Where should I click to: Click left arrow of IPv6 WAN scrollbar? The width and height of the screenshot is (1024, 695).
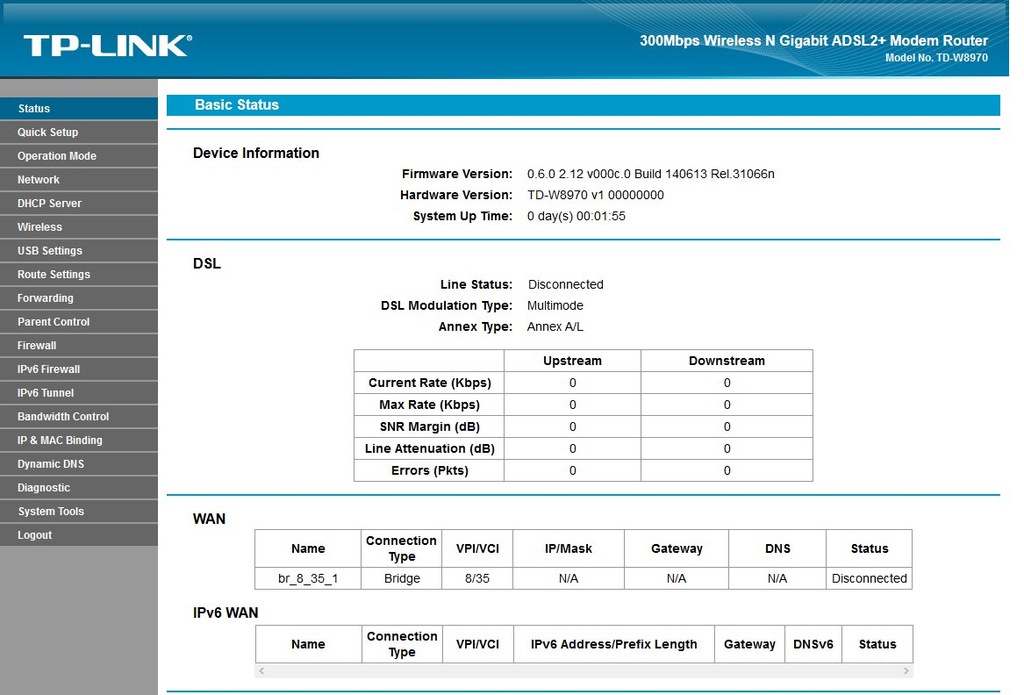pos(261,671)
